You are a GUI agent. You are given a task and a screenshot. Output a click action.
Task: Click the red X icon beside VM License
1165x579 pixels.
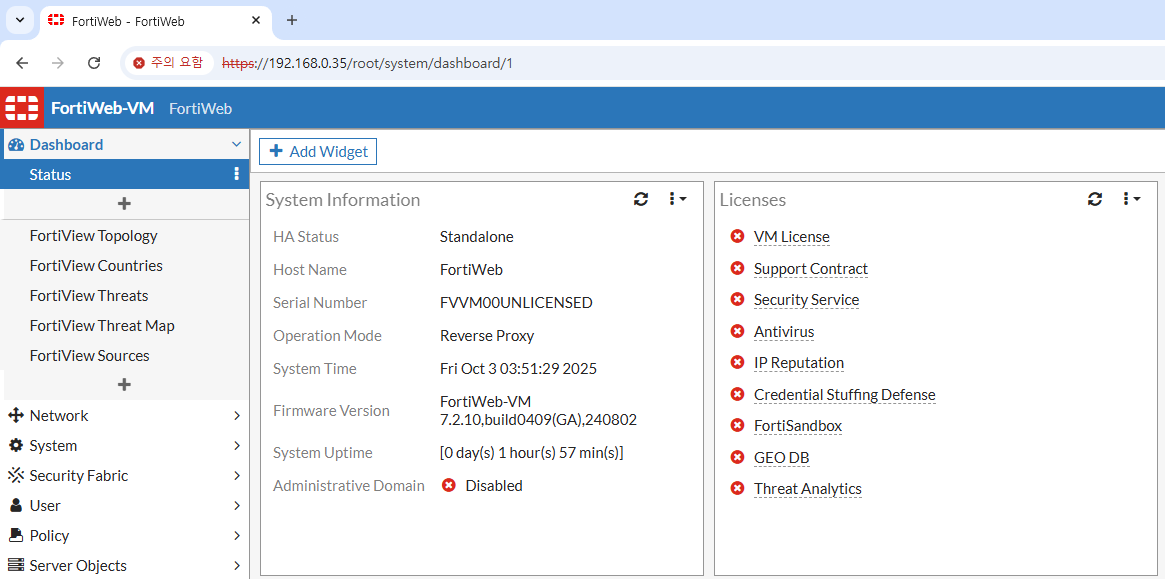[x=737, y=236]
